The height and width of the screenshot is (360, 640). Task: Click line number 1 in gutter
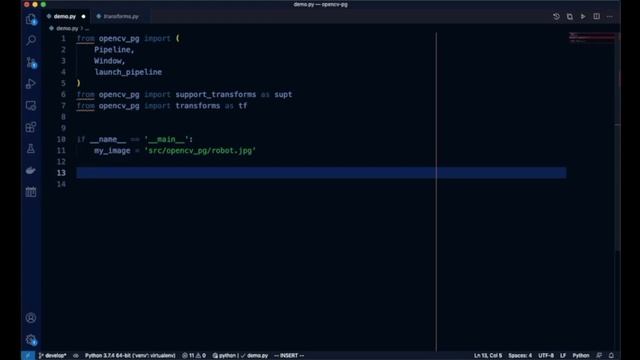coord(63,38)
